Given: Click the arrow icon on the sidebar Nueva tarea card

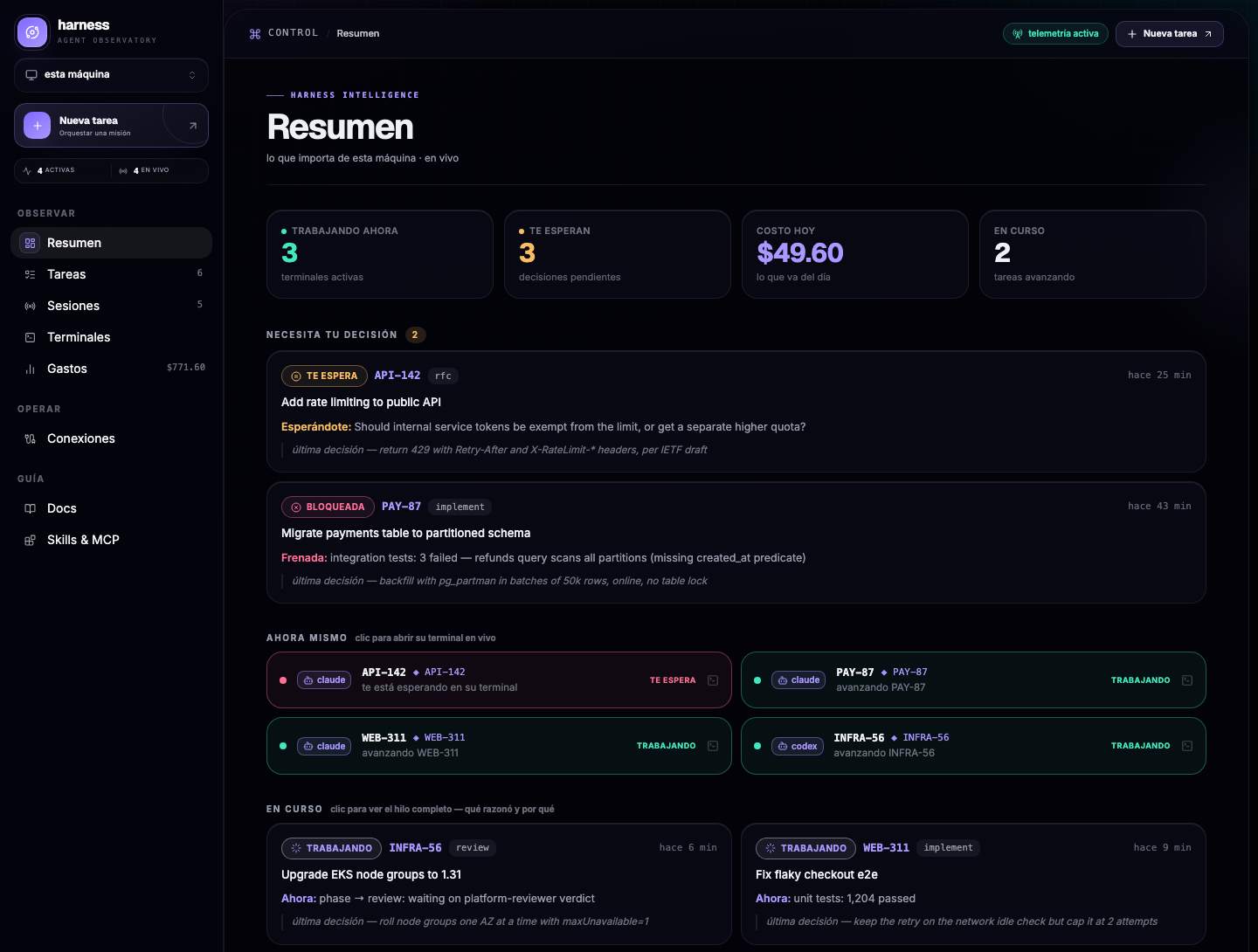Looking at the screenshot, I should point(193,126).
